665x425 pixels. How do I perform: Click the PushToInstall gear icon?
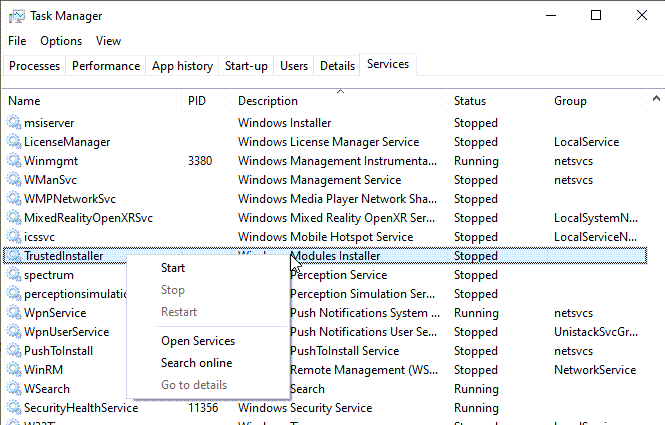14,351
